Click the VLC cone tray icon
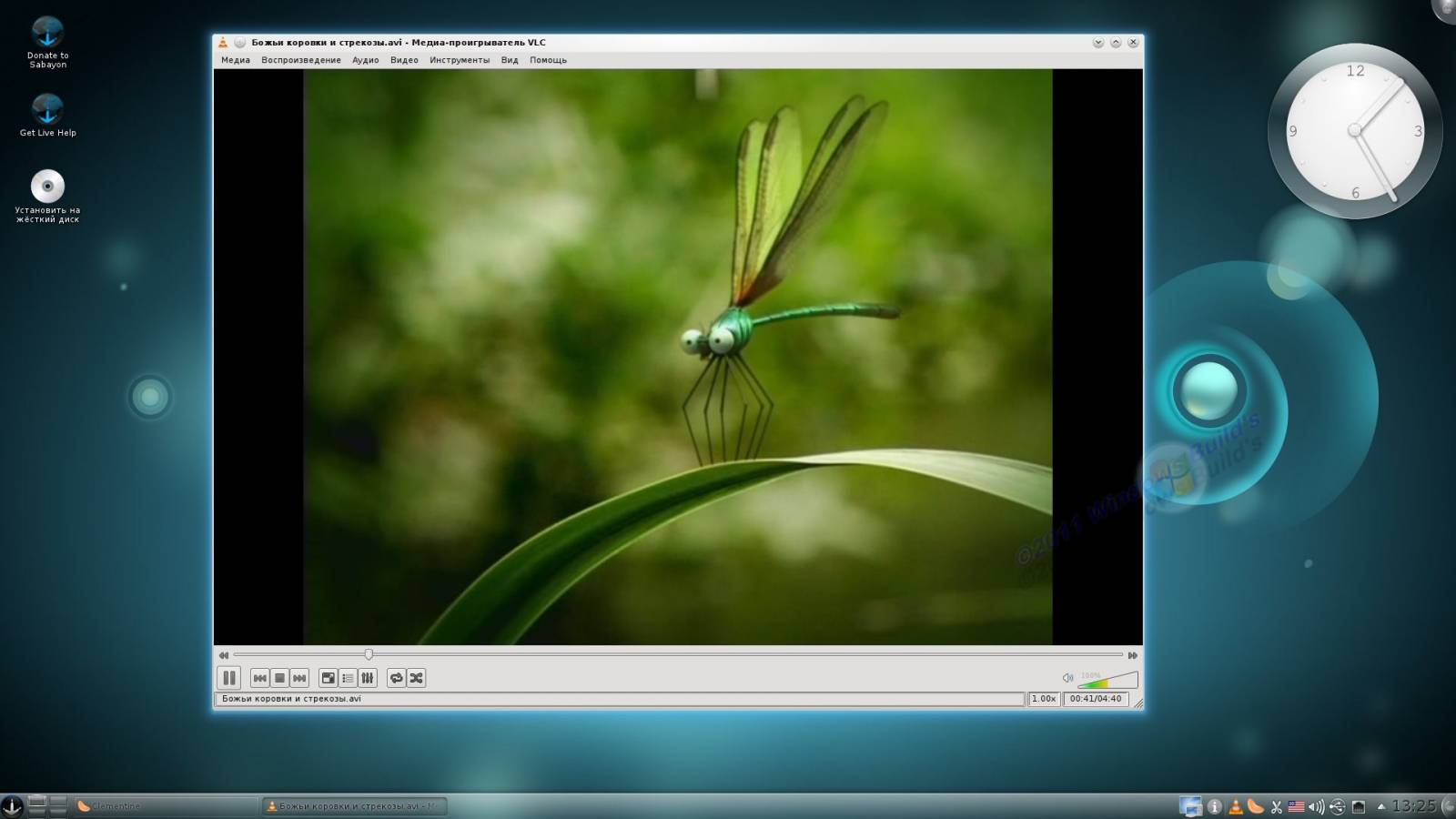The height and width of the screenshot is (819, 1456). (x=1235, y=806)
